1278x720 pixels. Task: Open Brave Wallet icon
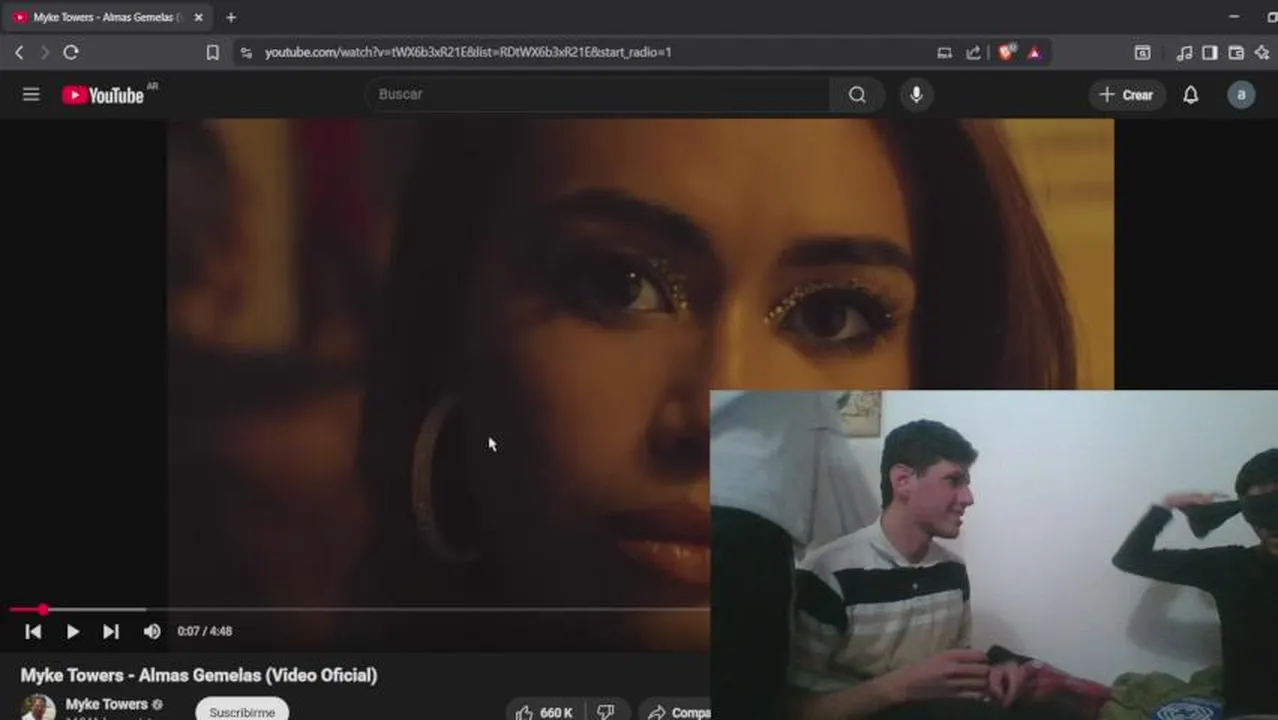[x=1236, y=52]
